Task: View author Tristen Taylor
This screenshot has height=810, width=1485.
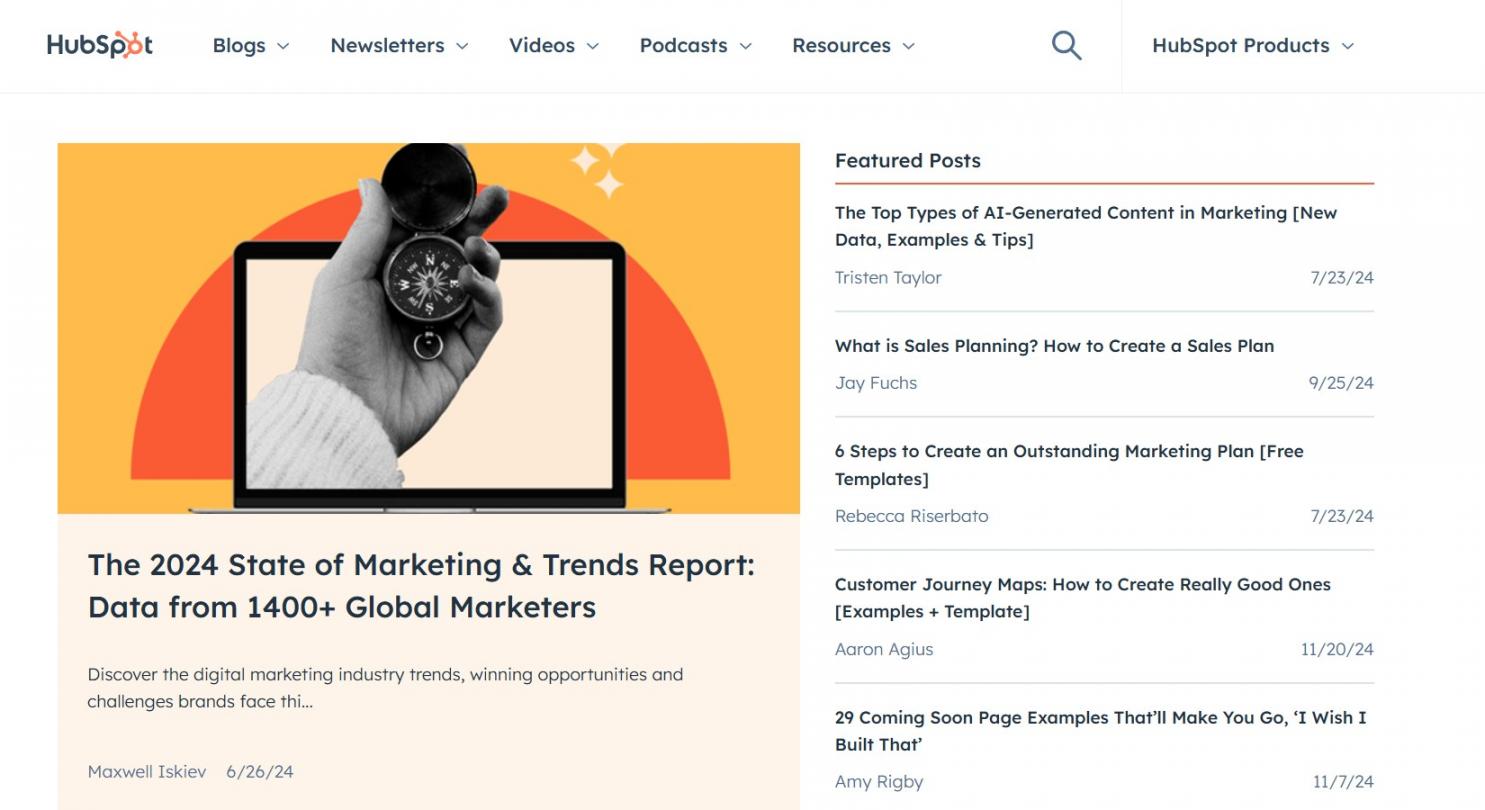Action: pyautogui.click(x=888, y=278)
